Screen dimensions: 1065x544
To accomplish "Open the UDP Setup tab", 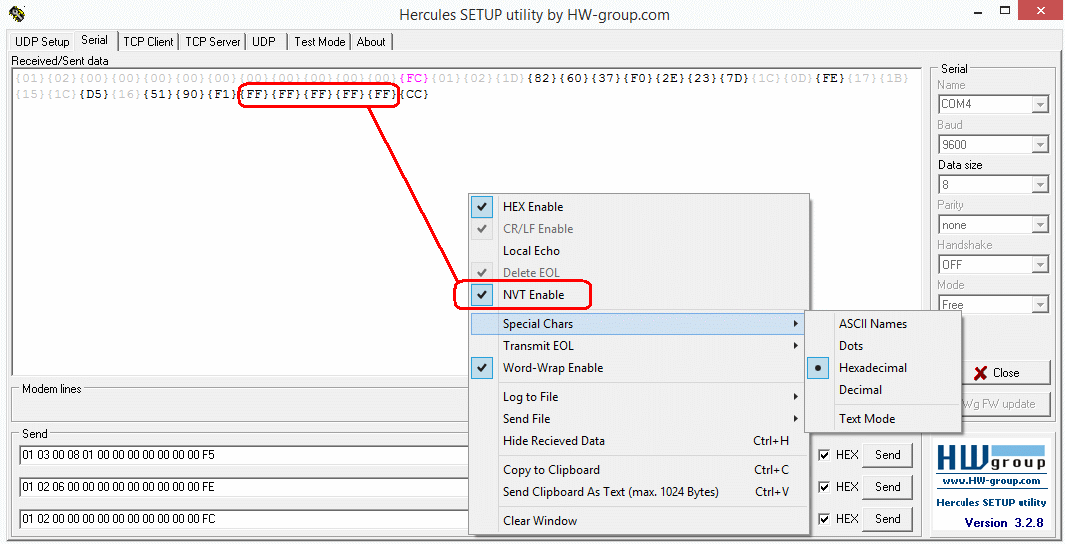I will tap(42, 42).
